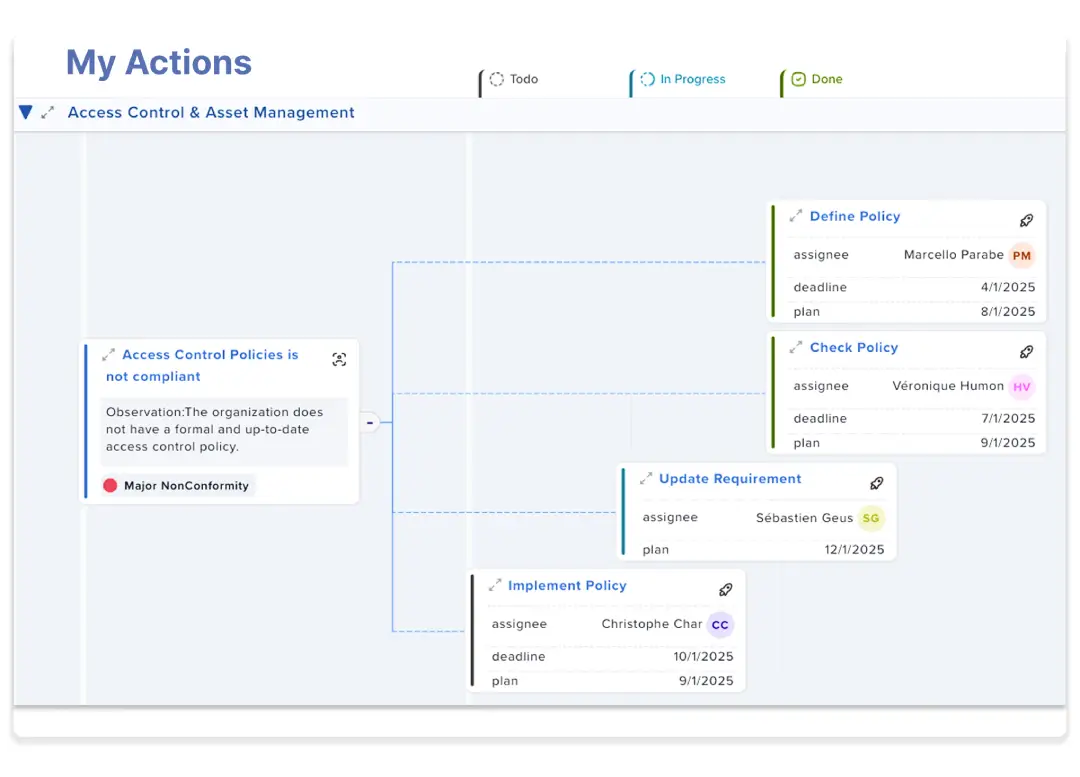This screenshot has height=777, width=1080.
Task: Click Marcello Parabe's PM avatar
Action: pyautogui.click(x=1021, y=256)
